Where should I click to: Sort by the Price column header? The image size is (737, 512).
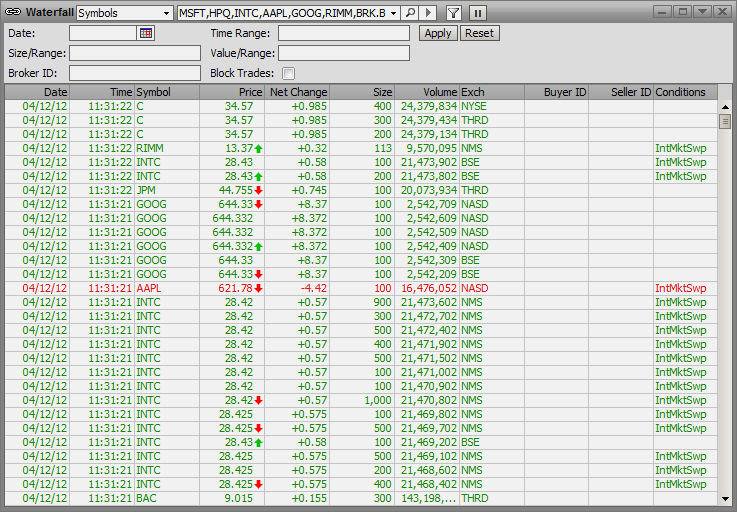click(232, 92)
